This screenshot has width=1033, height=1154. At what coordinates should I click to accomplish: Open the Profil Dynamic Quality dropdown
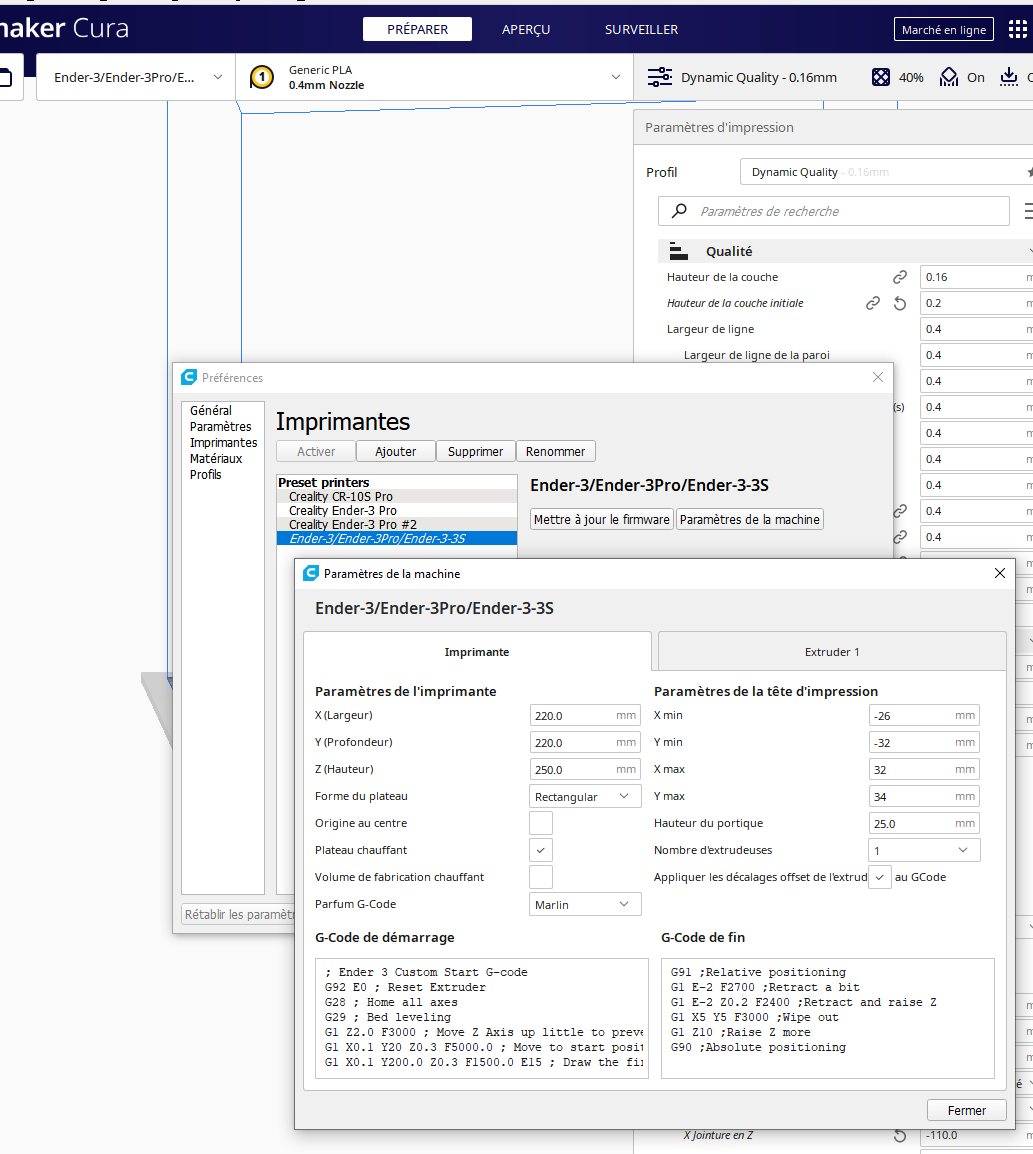tap(887, 172)
